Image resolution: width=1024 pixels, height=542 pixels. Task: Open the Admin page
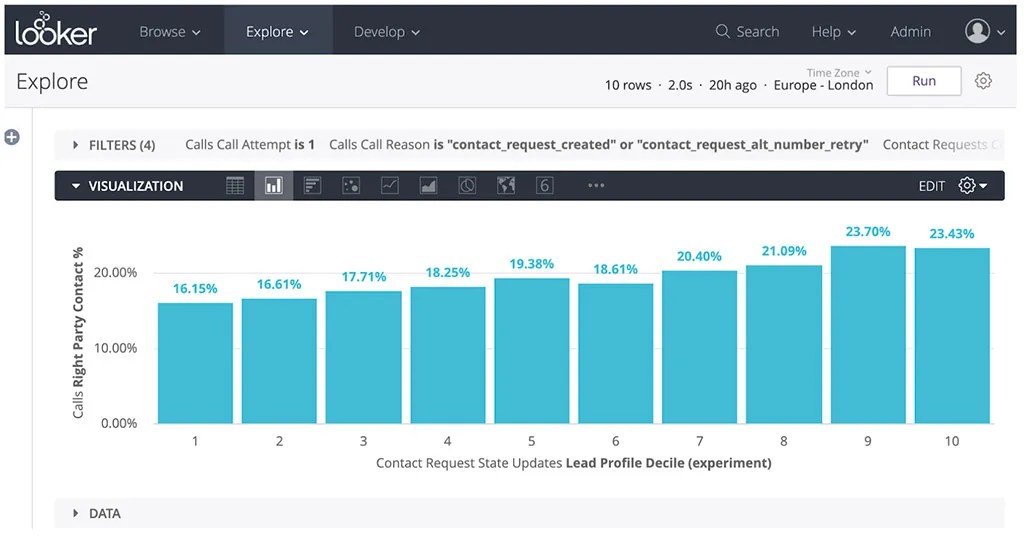pyautogui.click(x=910, y=31)
